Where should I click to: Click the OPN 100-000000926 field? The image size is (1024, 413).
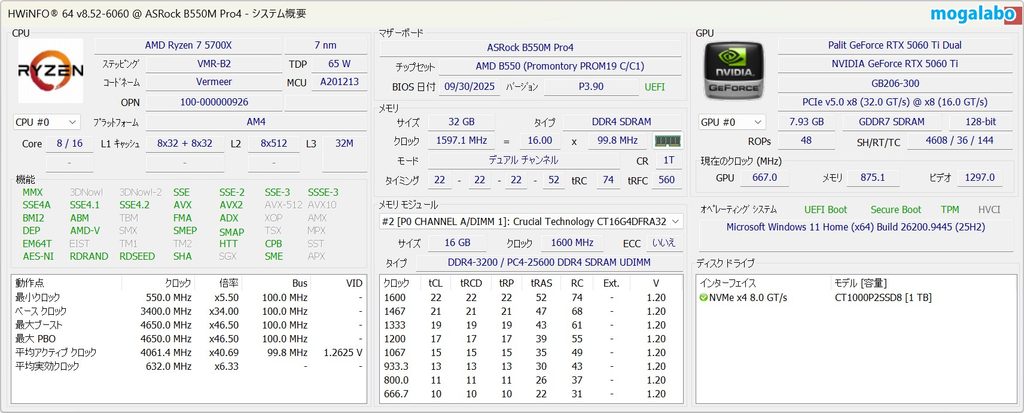coord(214,102)
